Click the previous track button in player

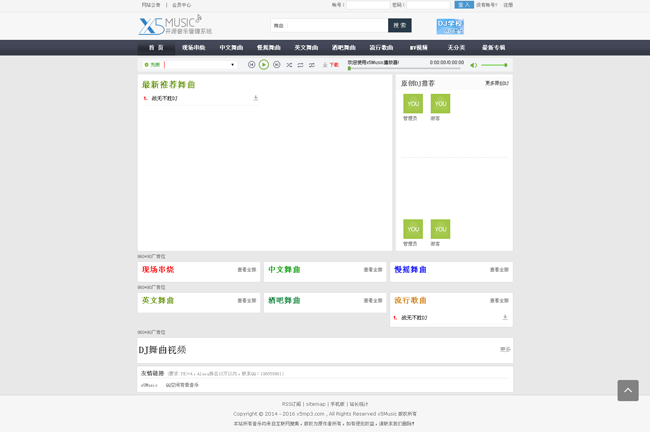click(x=251, y=65)
